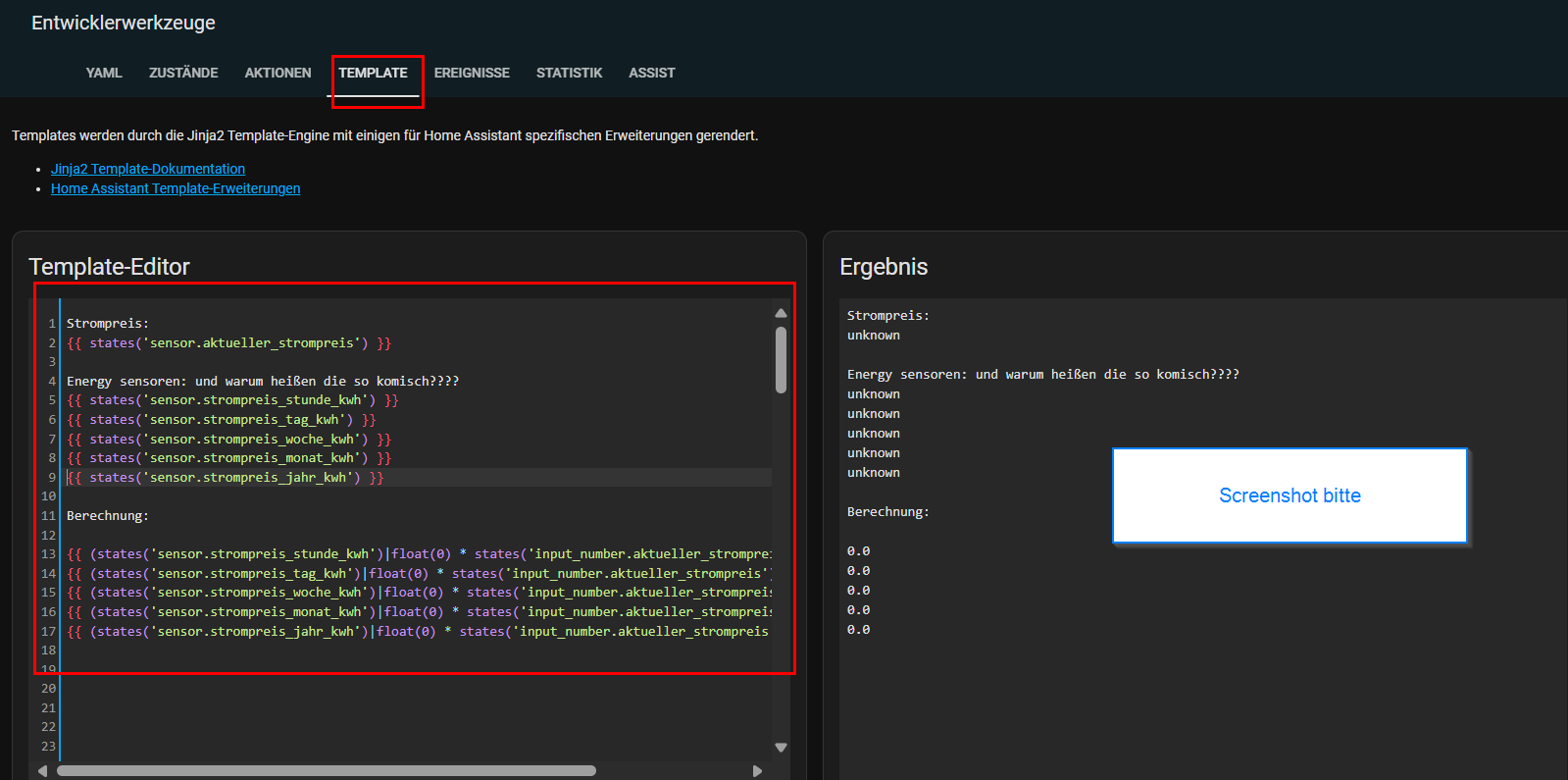Viewport: 1568px width, 780px height.
Task: Click the horizontal scroll-left arrow
Action: point(42,771)
